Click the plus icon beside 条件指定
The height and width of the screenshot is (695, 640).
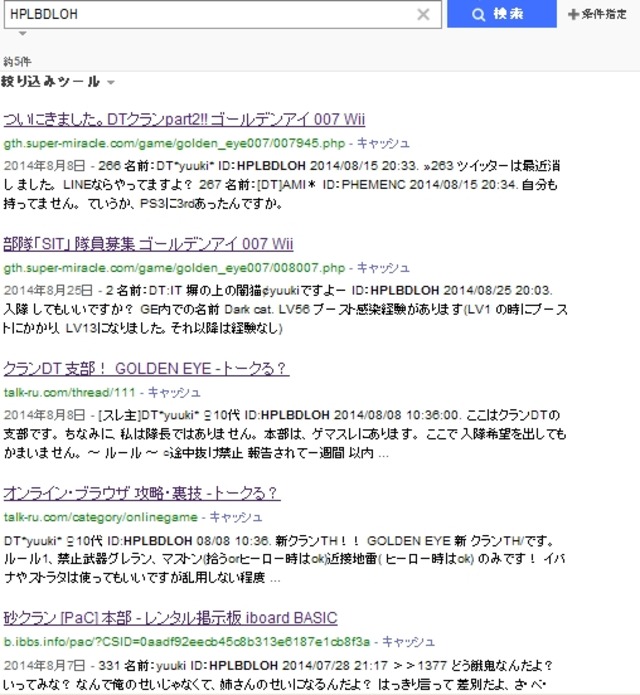coord(573,15)
